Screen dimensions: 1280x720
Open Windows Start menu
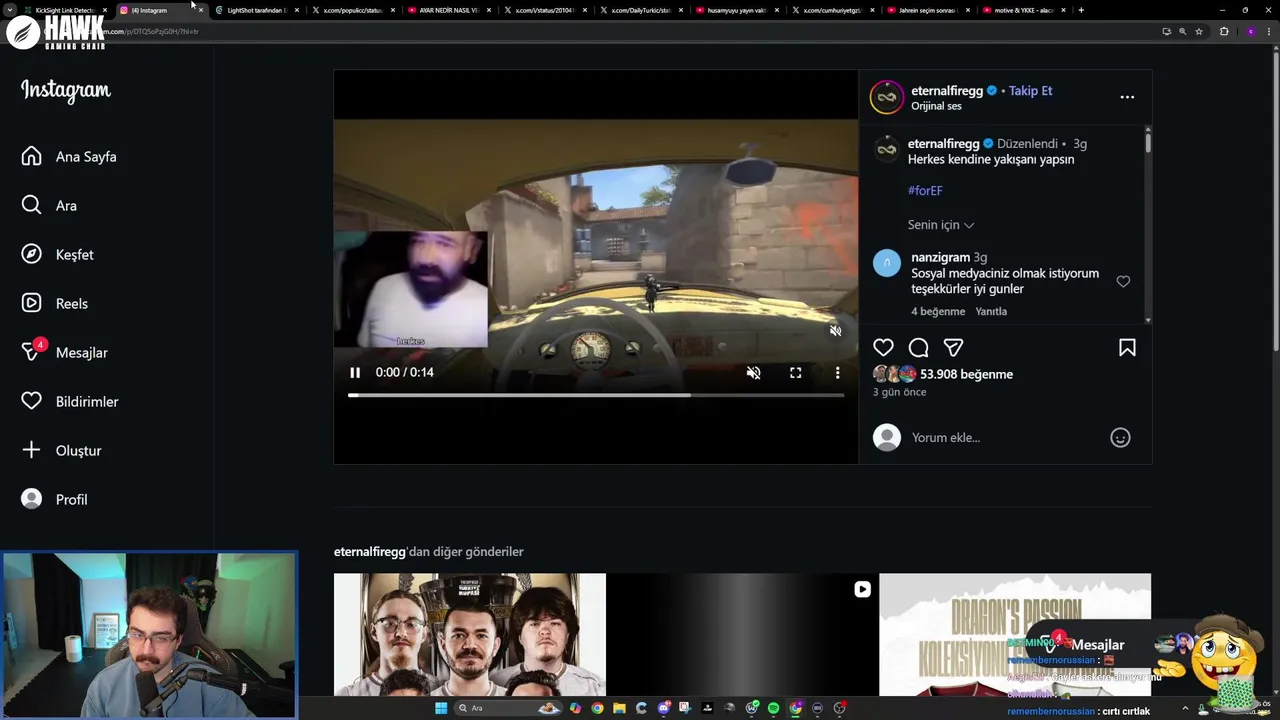[x=441, y=708]
